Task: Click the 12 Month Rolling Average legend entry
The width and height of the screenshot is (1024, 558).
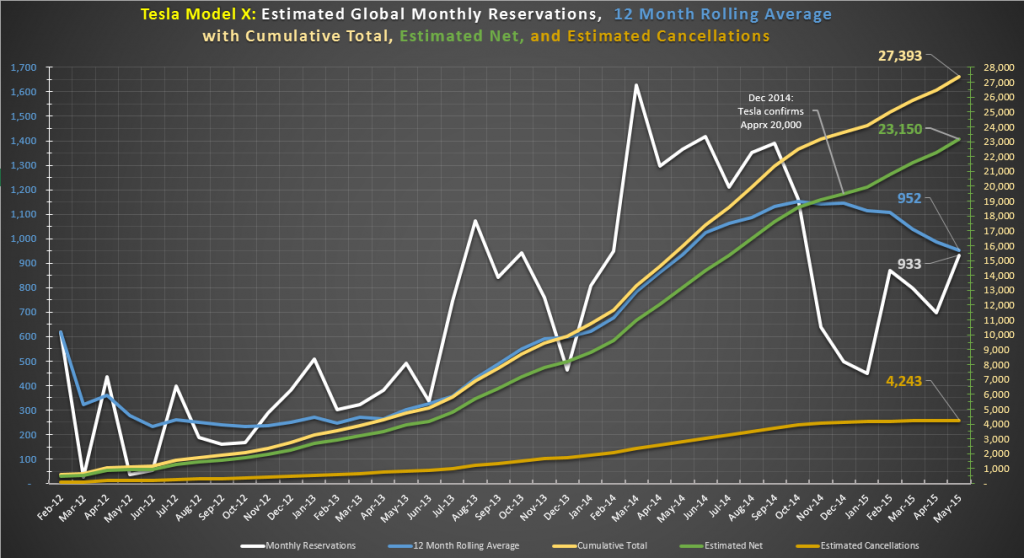Action: point(454,546)
